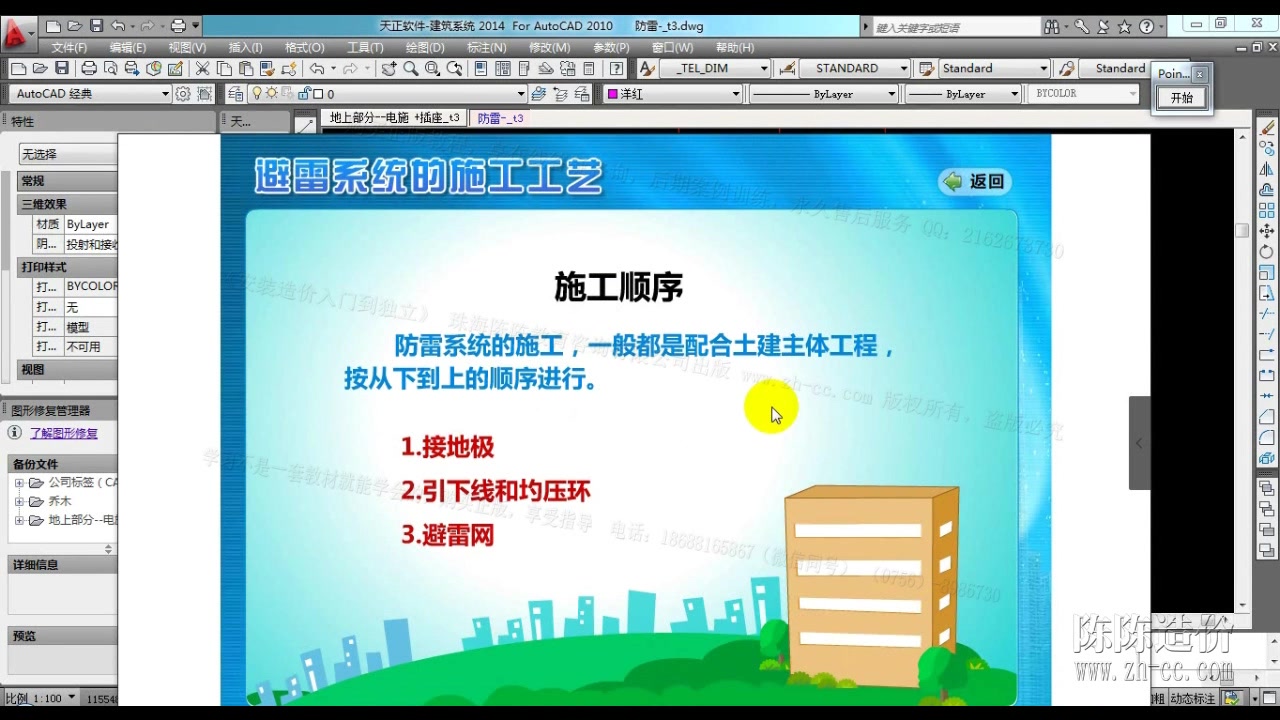The image size is (1280, 720).
Task: Click the 开始 button
Action: tap(1182, 99)
